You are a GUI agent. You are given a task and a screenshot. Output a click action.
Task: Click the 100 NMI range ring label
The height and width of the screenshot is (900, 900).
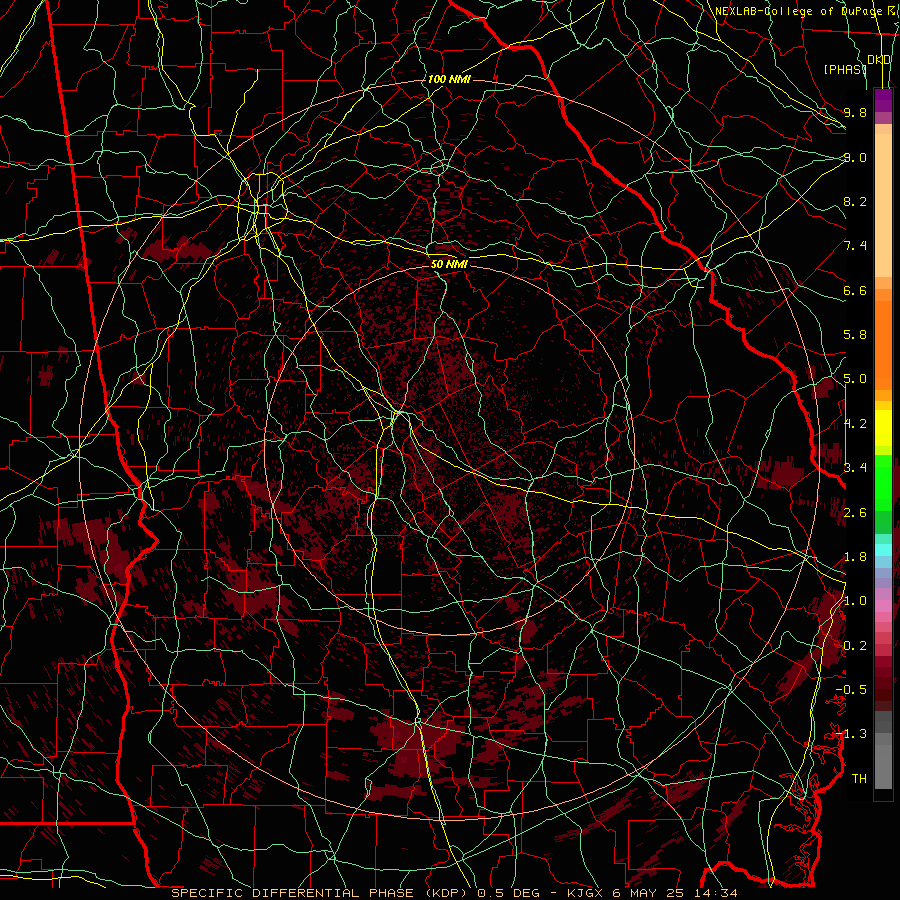click(449, 79)
